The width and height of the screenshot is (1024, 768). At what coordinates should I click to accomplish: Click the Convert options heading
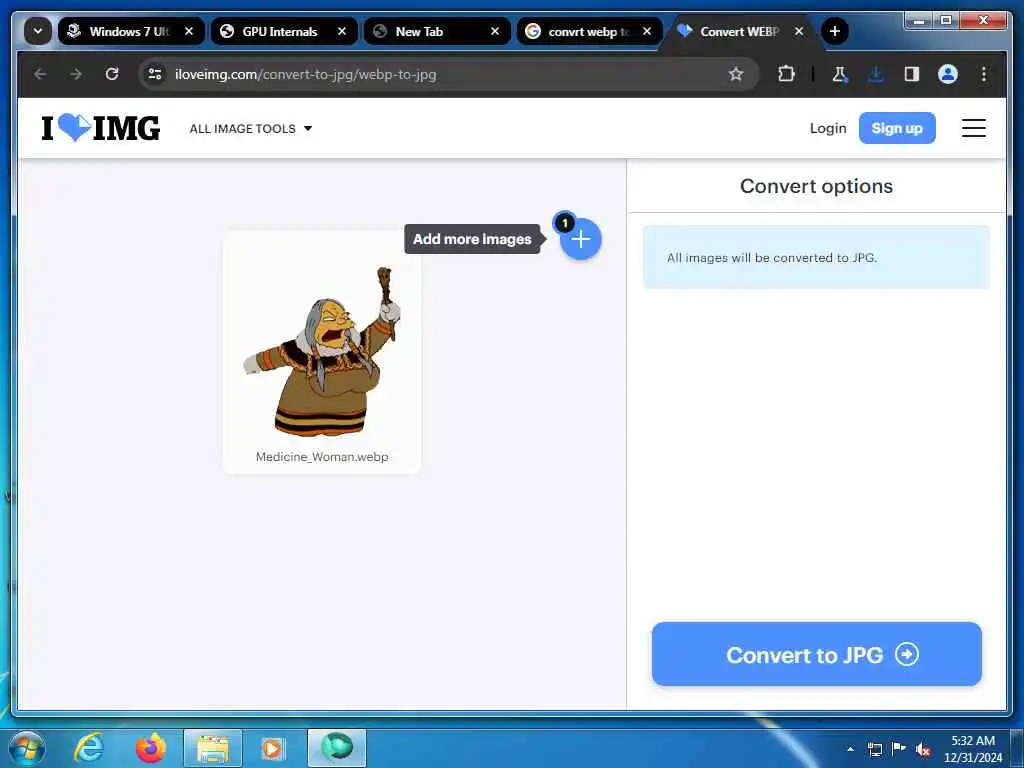click(x=816, y=186)
